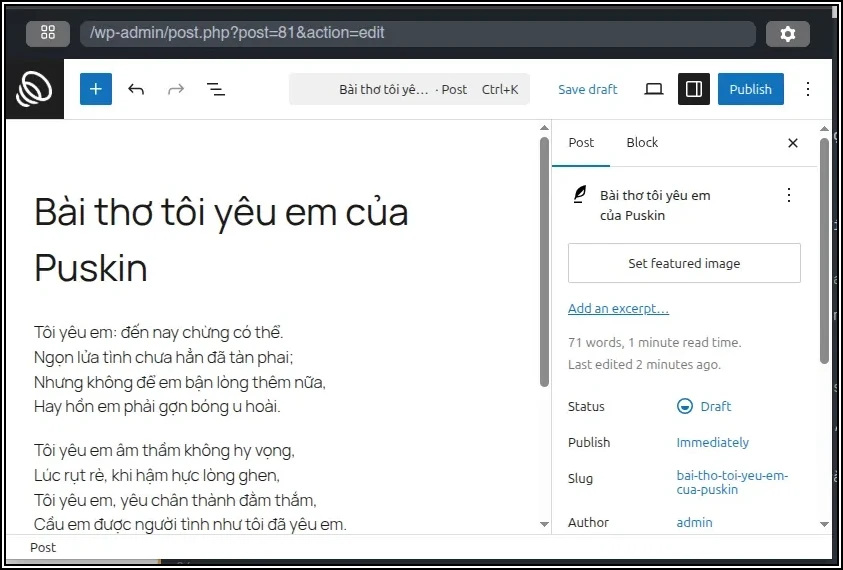Image resolution: width=843 pixels, height=570 pixels.
Task: Switch to the Block tab
Action: pos(642,142)
